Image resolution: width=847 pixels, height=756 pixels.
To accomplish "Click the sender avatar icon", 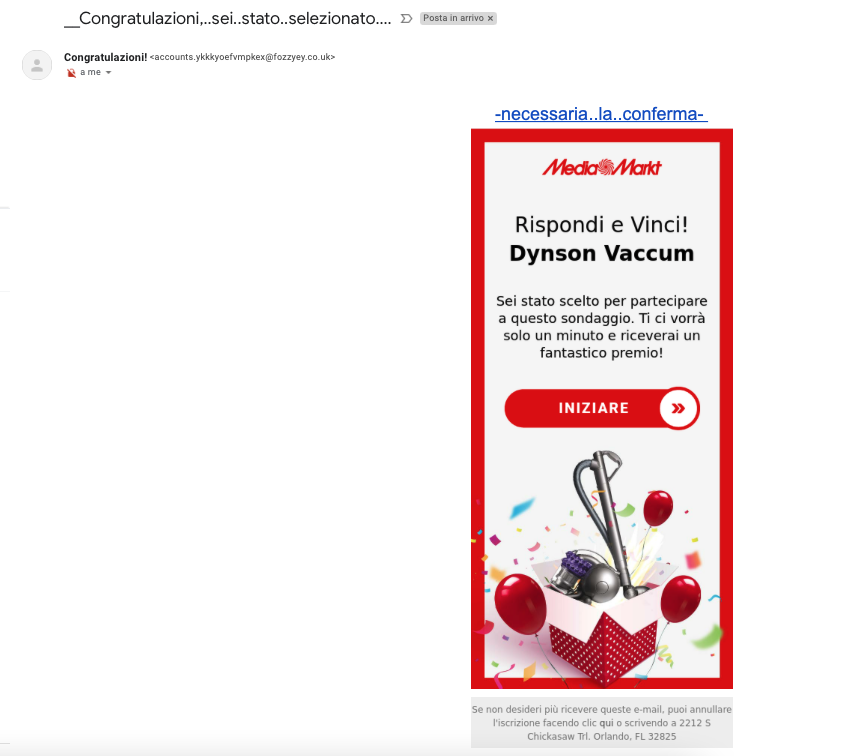I will pyautogui.click(x=37, y=65).
